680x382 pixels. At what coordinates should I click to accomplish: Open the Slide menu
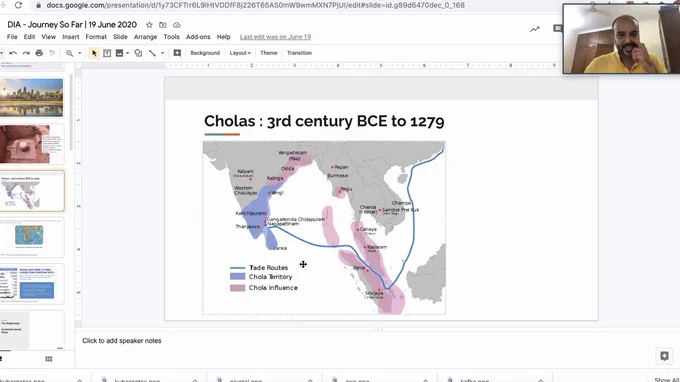tap(120, 37)
